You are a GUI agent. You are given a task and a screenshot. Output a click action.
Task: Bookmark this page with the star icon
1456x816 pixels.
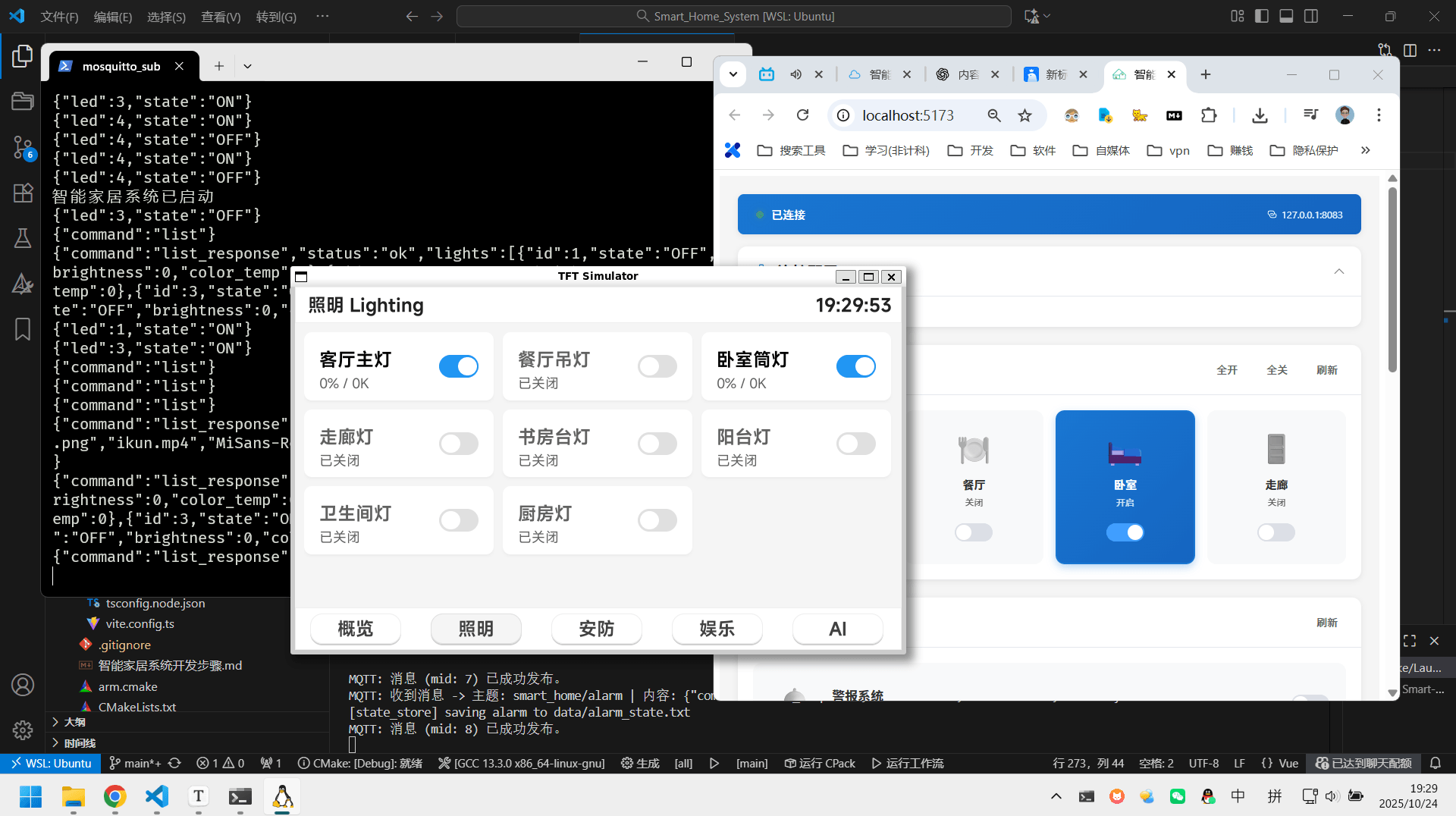pos(1025,115)
